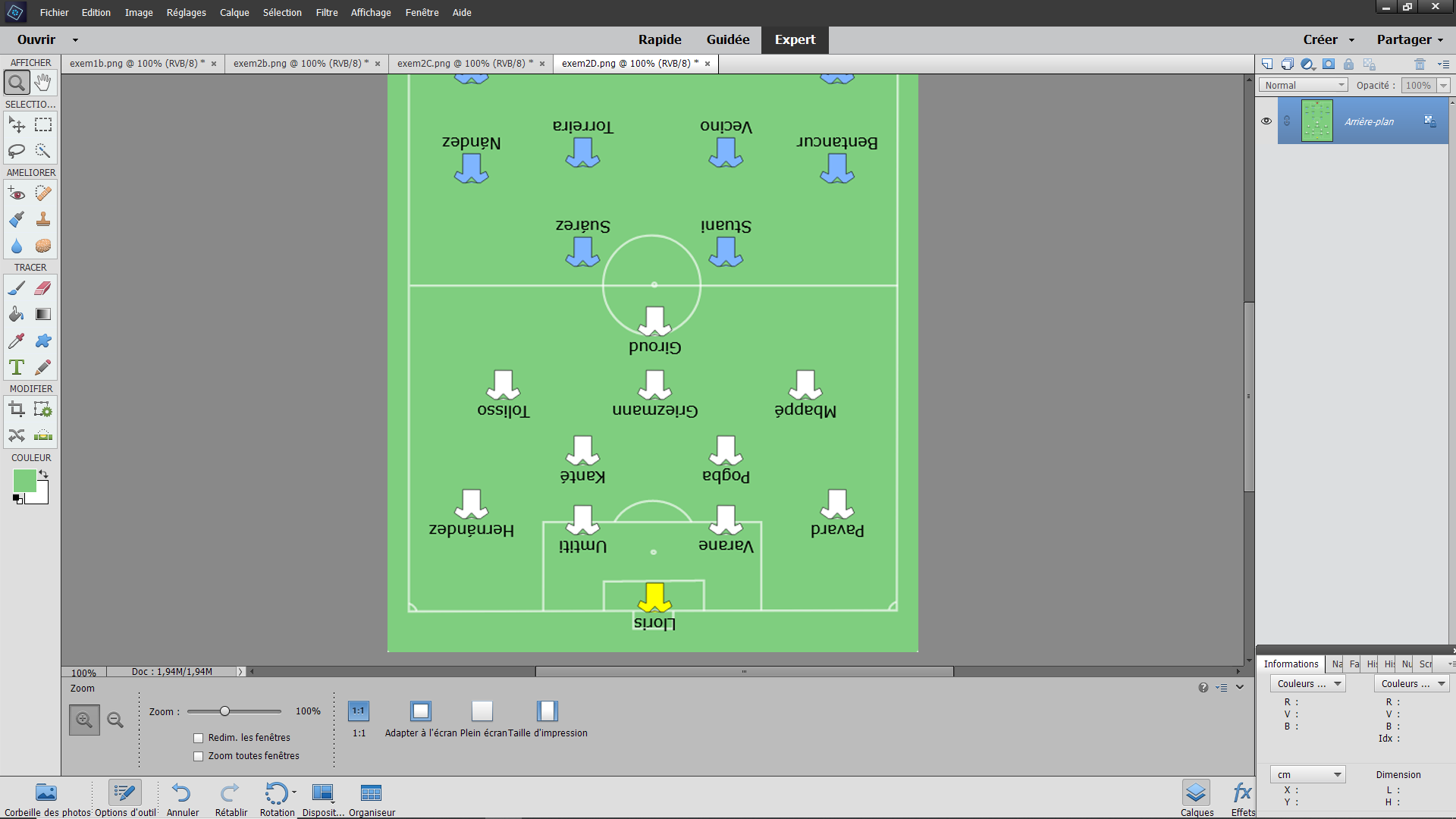The height and width of the screenshot is (819, 1456).
Task: Click the Zoom slider handle
Action: 224,711
